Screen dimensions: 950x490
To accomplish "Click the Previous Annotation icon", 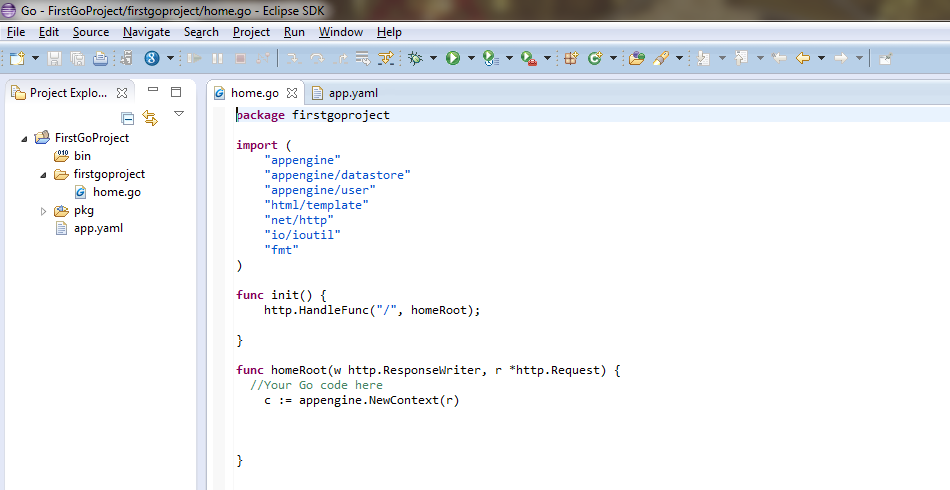I will pyautogui.click(x=741, y=58).
